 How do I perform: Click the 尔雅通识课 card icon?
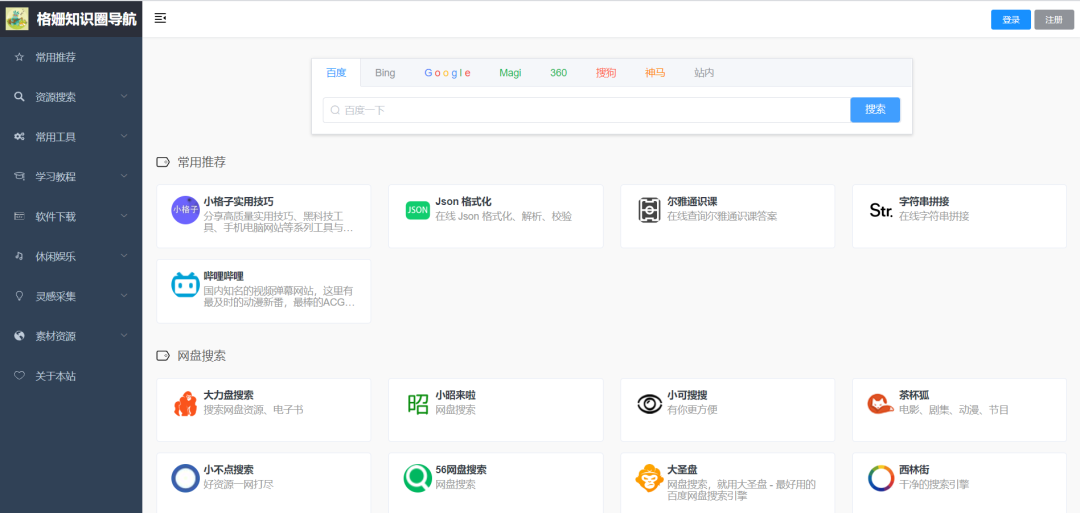649,209
